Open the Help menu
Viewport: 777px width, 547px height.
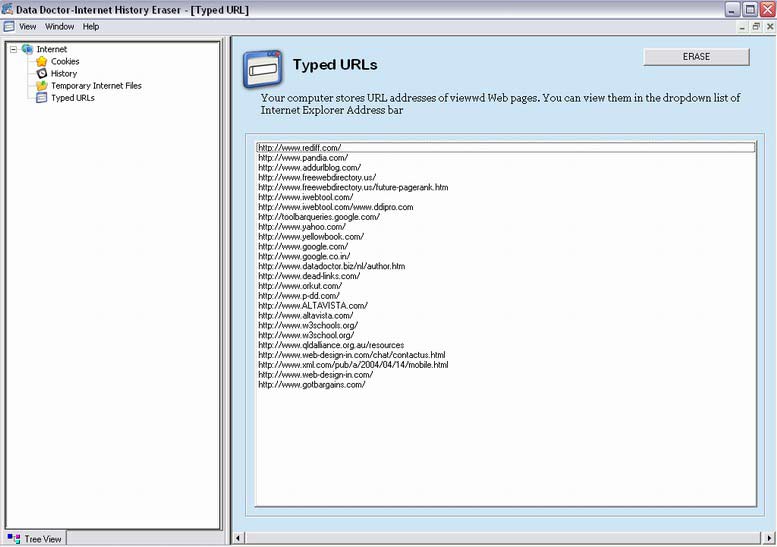click(91, 26)
